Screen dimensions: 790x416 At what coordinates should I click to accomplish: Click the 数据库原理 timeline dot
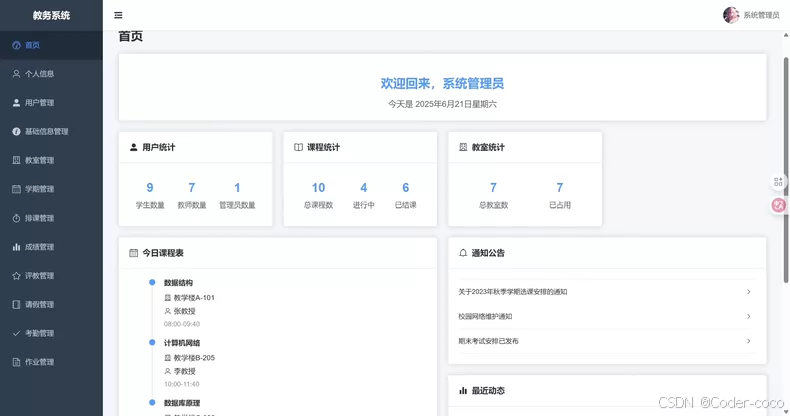pos(152,402)
